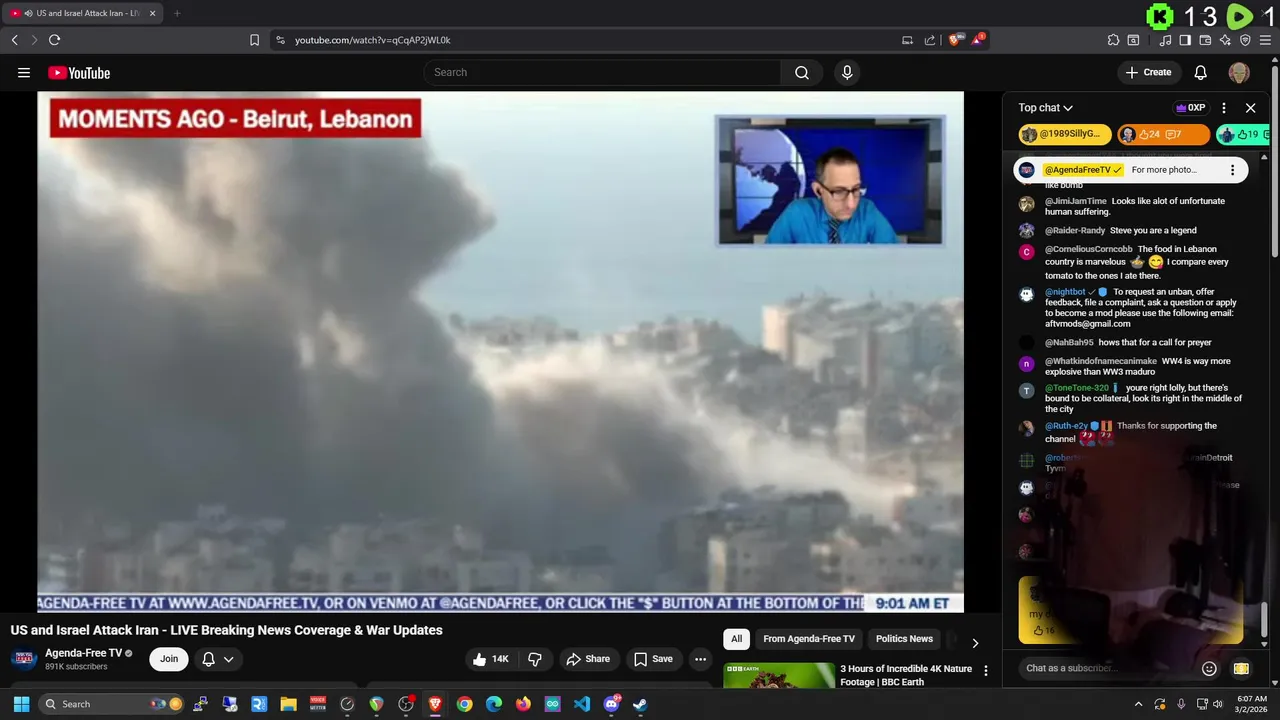
Task: Open Windows Start menu
Action: [21, 704]
